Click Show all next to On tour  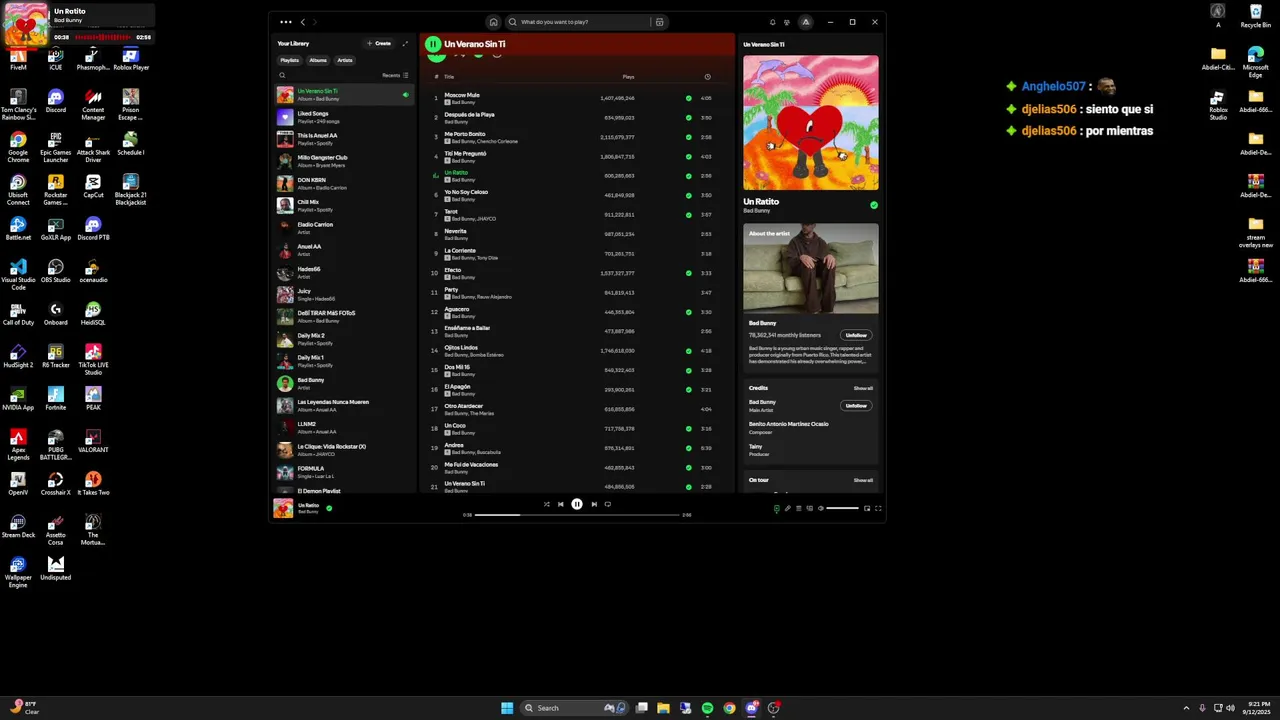pyautogui.click(x=863, y=480)
